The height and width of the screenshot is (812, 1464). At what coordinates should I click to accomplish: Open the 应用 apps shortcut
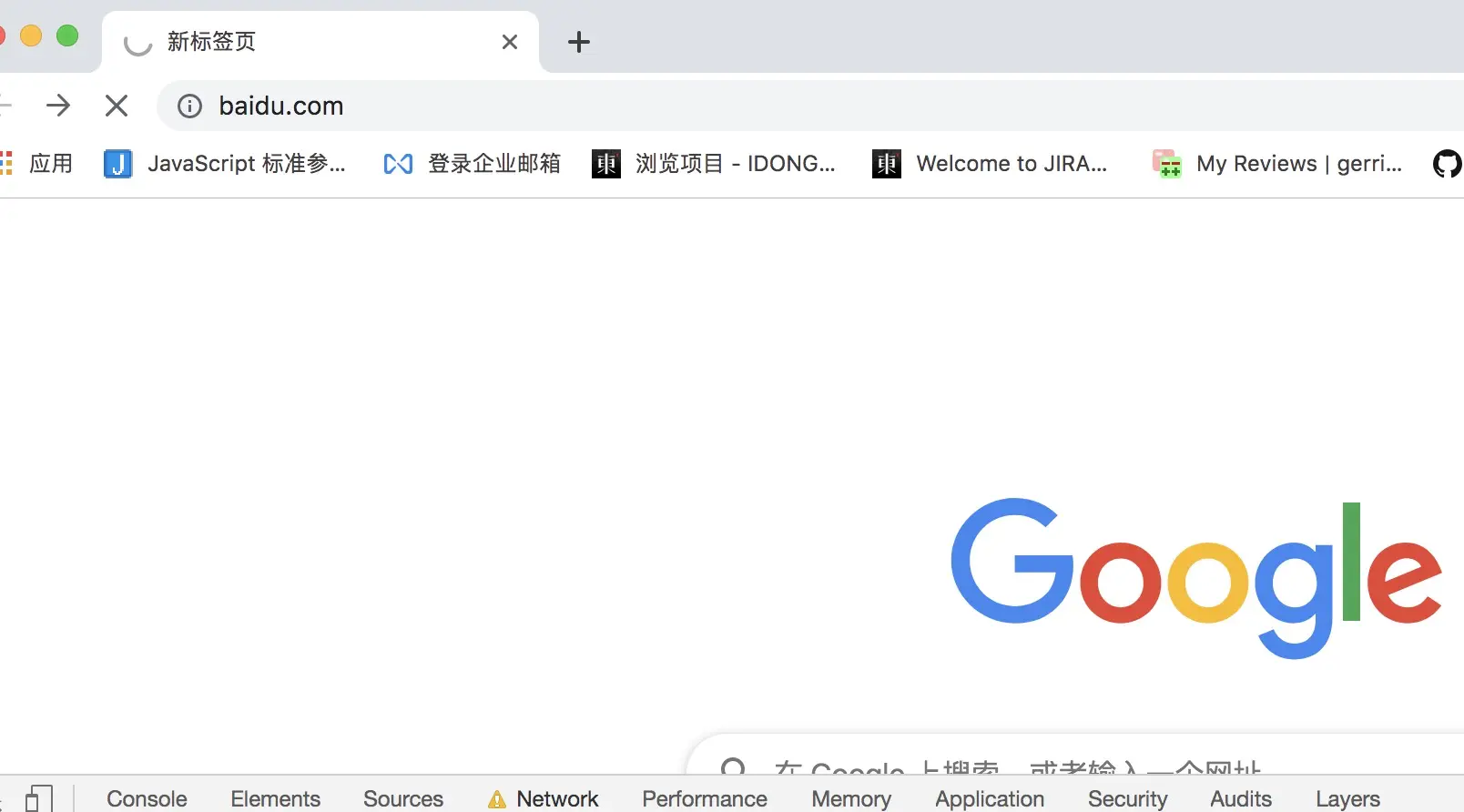click(36, 163)
